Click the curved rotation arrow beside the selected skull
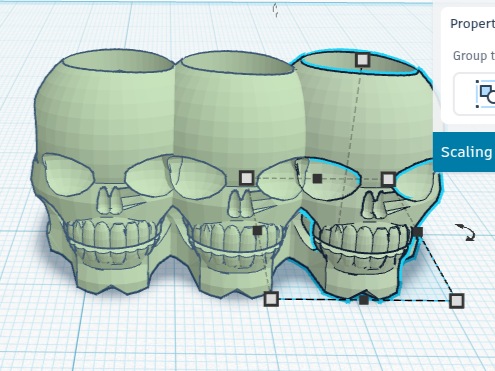 coord(466,232)
